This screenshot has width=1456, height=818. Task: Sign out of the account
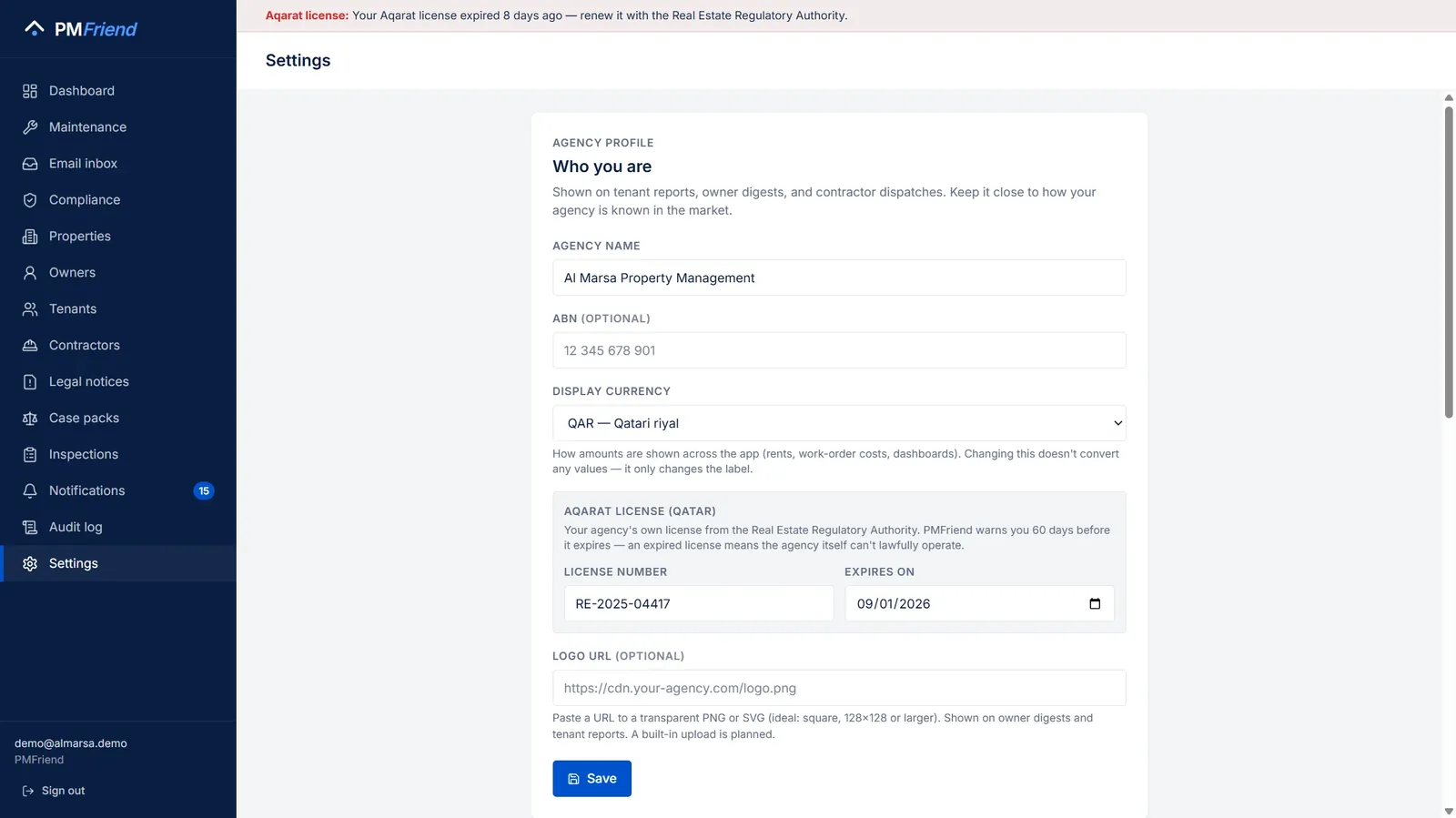[54, 792]
